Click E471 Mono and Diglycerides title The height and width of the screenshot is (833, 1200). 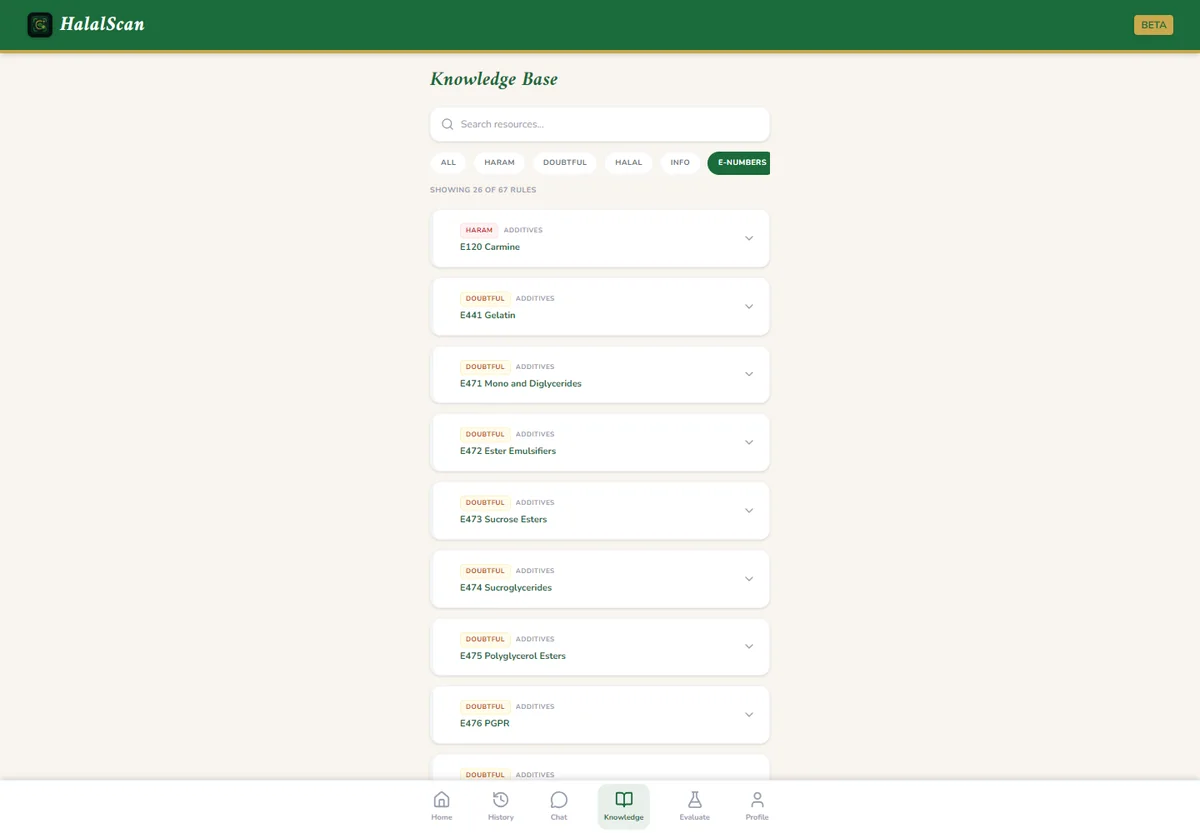521,384
